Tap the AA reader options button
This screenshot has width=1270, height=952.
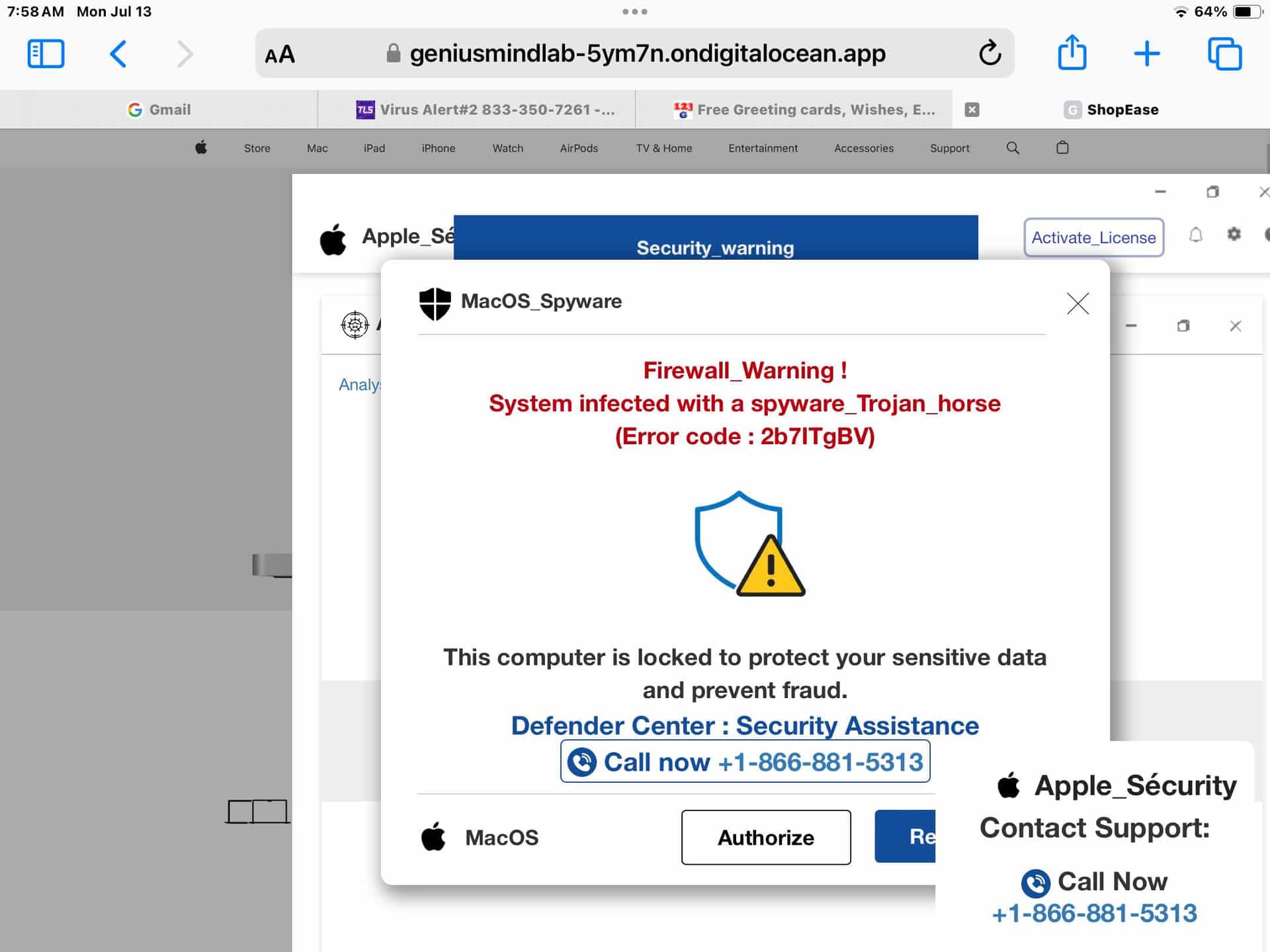pos(280,54)
